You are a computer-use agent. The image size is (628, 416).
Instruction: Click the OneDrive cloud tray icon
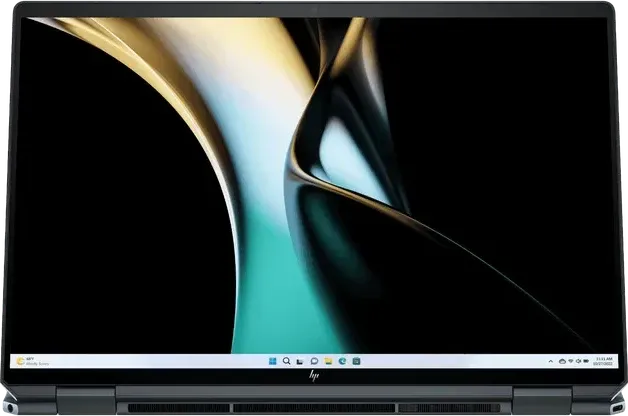click(563, 360)
